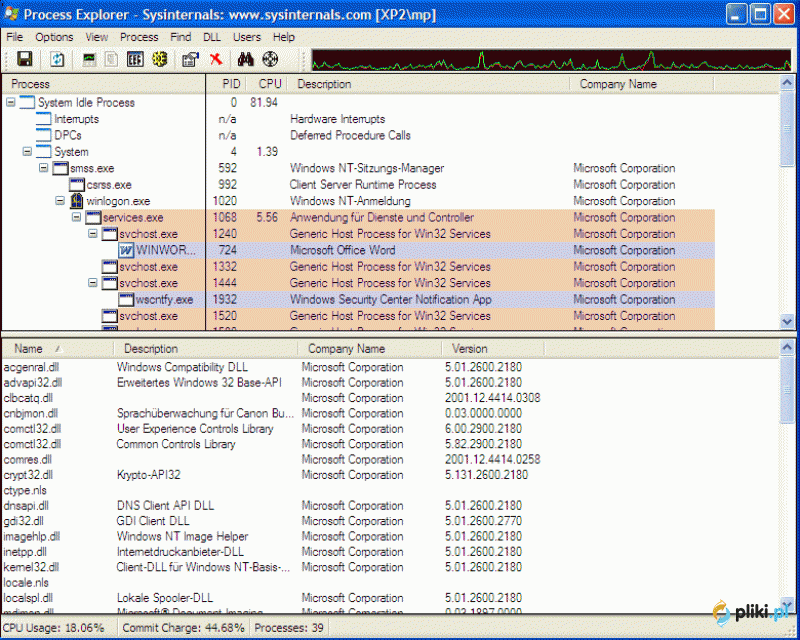This screenshot has width=800, height=640.
Task: Sort DLL list by Name column header
Action: tap(57, 349)
